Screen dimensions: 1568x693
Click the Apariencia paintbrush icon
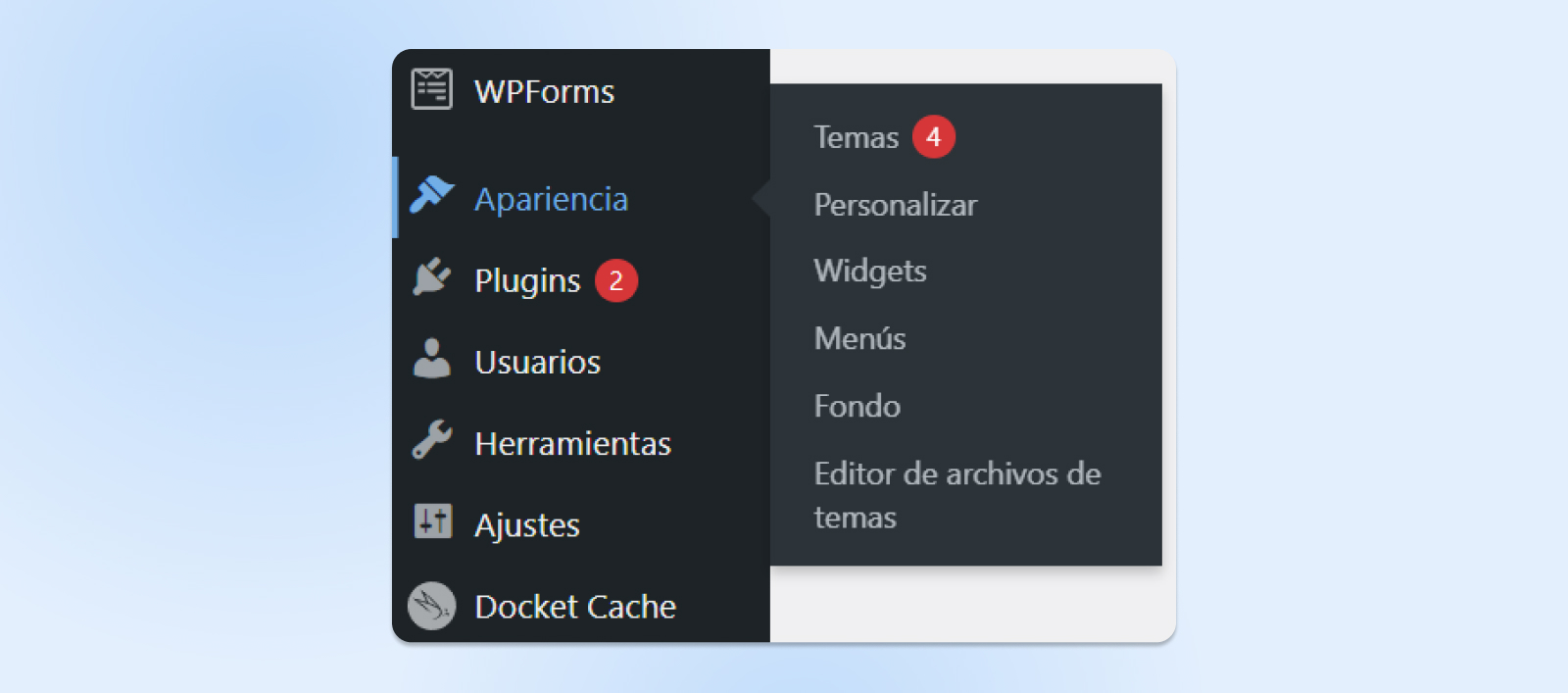point(431,196)
